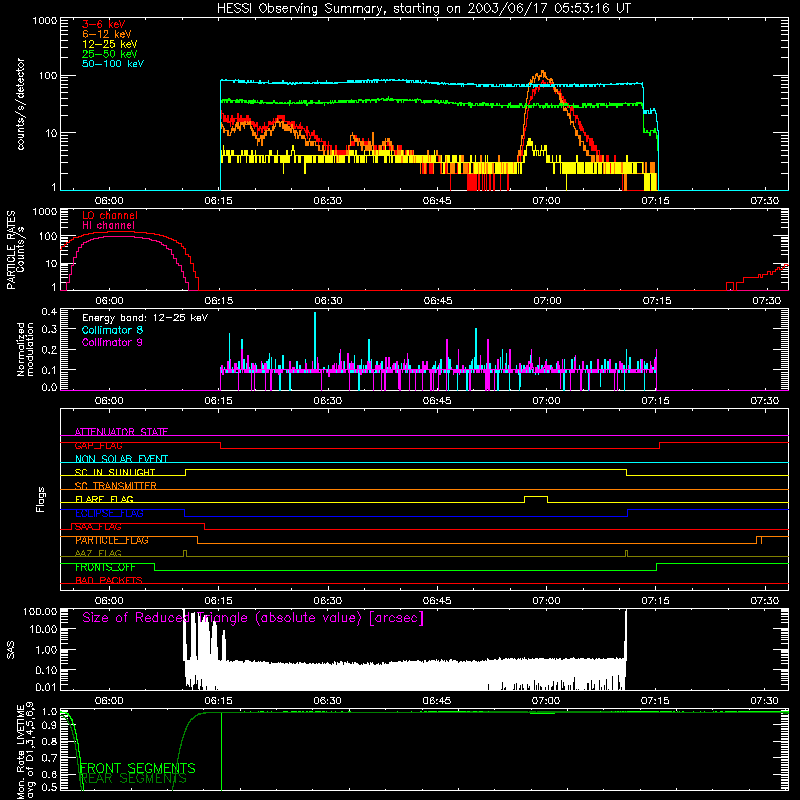The width and height of the screenshot is (800, 800).
Task: Click the GAP_FLAG label
Action: tap(98, 445)
